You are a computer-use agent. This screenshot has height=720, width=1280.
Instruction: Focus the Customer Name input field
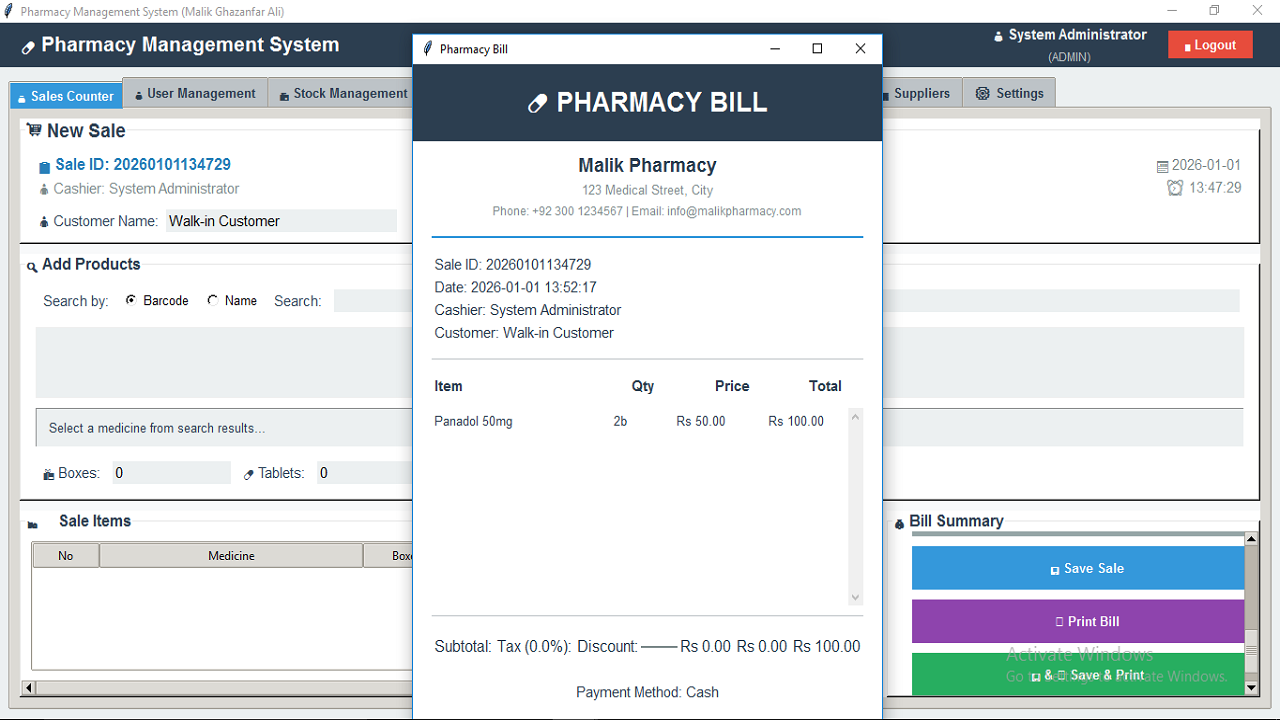click(280, 221)
